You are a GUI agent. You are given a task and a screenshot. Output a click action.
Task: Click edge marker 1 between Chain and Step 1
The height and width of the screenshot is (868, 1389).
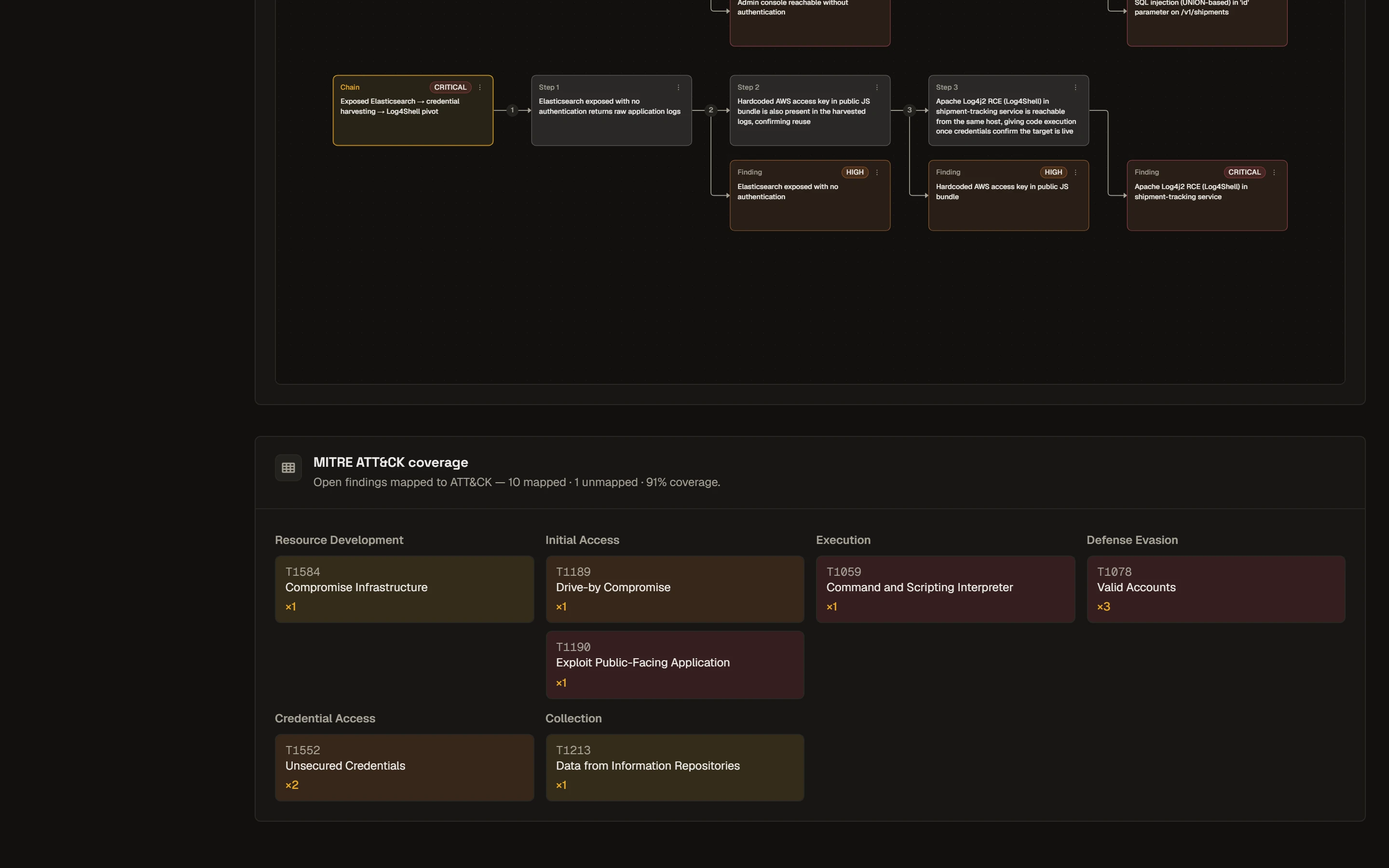coord(512,110)
